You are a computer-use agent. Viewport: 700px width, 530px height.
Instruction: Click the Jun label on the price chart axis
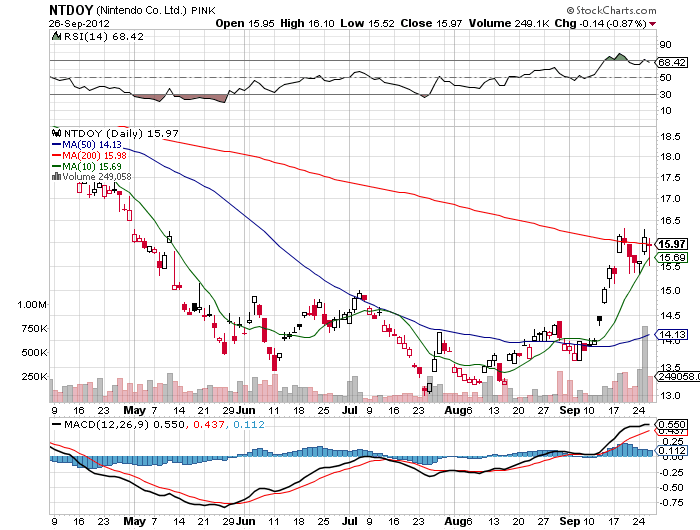[246, 410]
